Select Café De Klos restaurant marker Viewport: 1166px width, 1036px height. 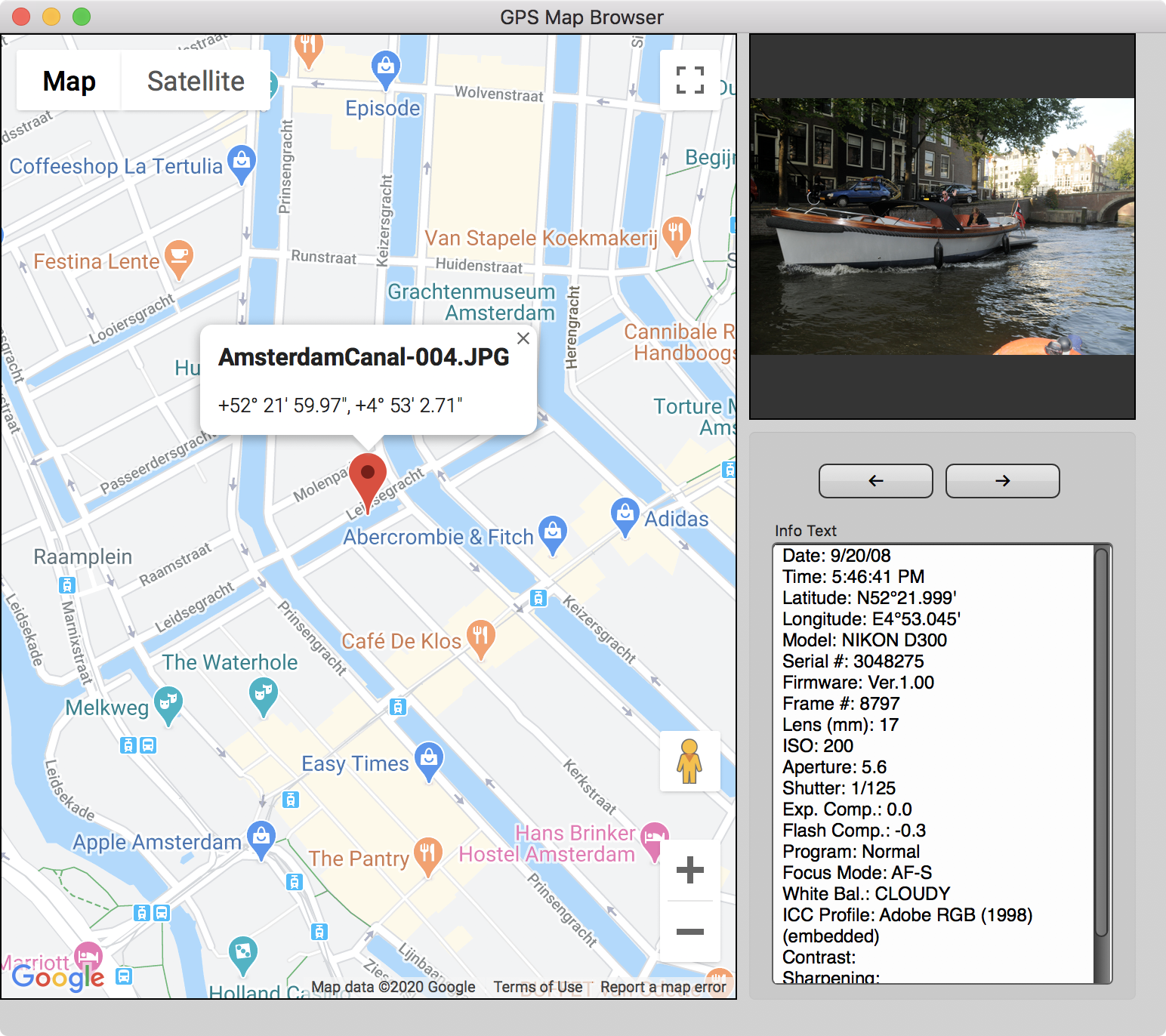481,639
